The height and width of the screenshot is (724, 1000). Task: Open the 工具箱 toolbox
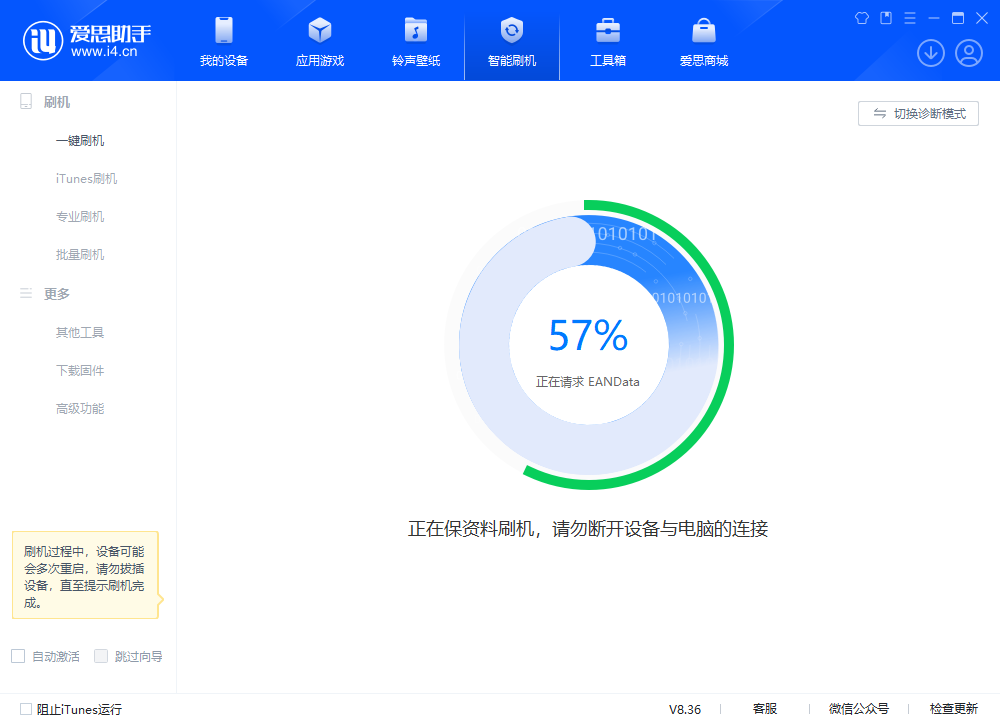[x=607, y=40]
